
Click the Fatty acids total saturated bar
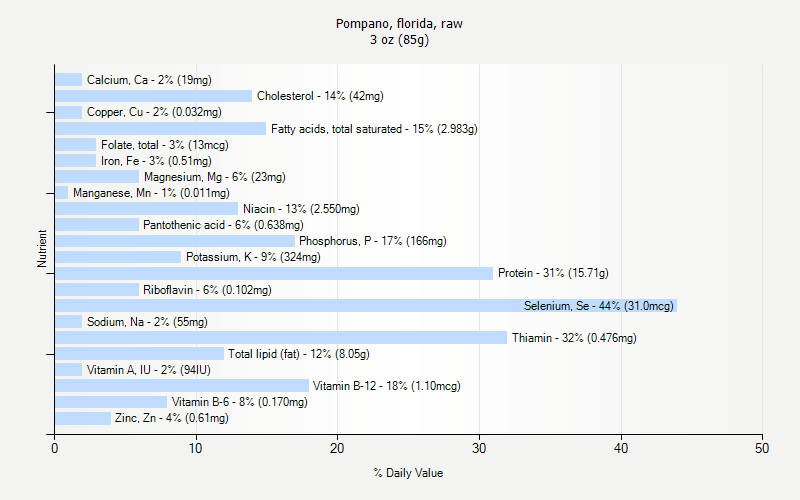(161, 129)
